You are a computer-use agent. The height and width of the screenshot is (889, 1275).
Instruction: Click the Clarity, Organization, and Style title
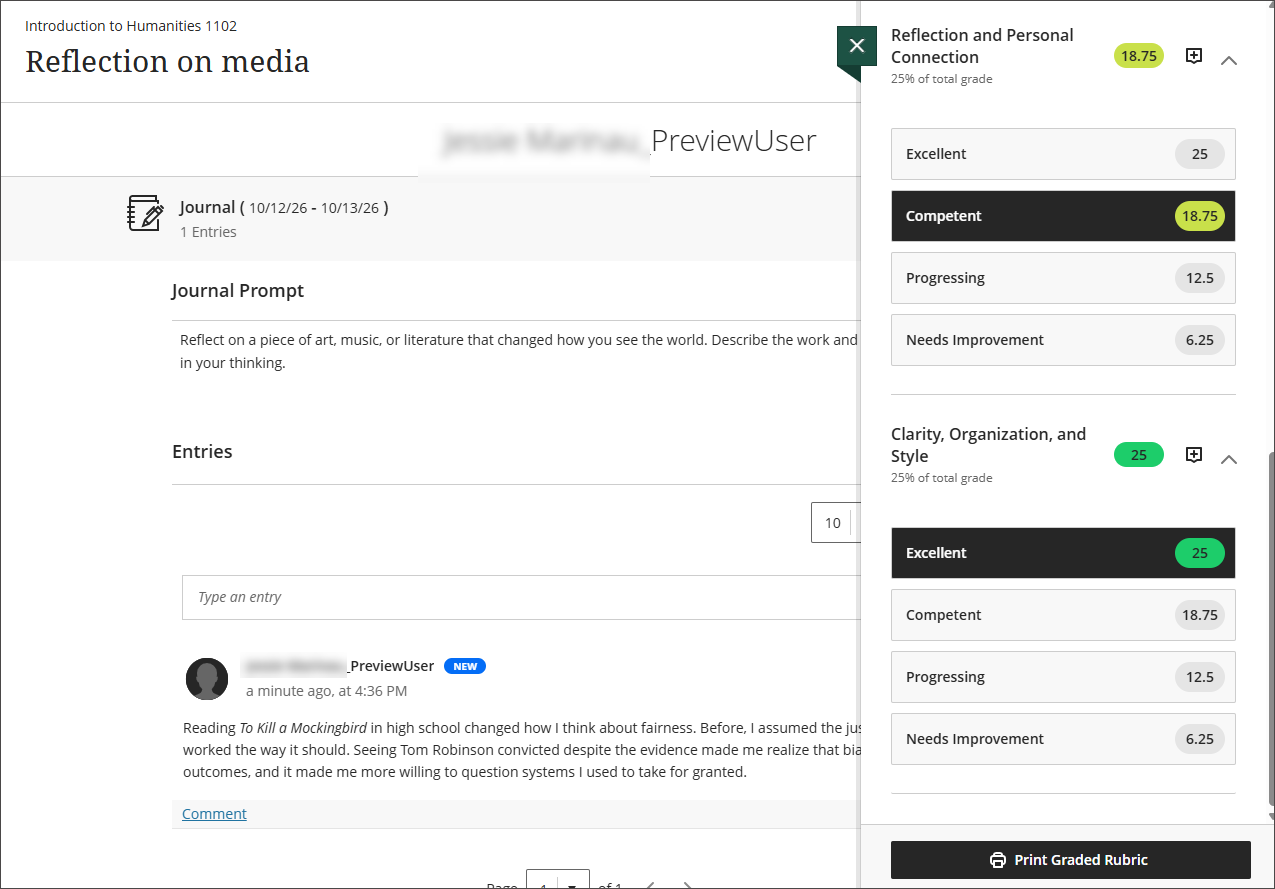988,445
